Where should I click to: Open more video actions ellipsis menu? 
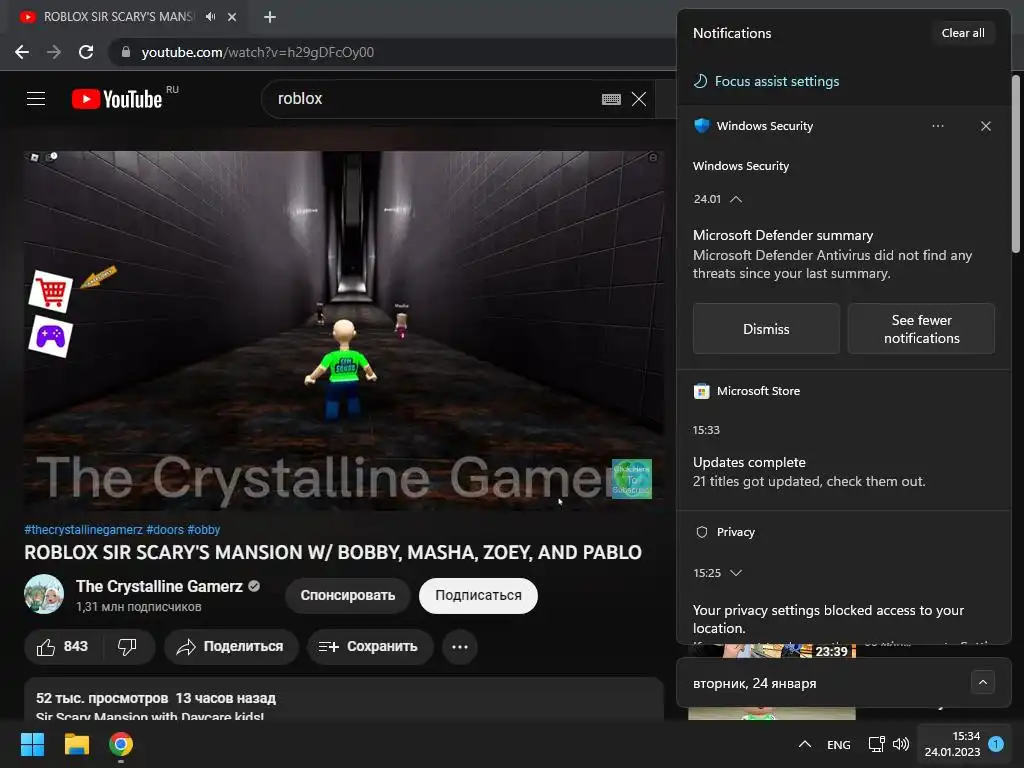coord(460,647)
